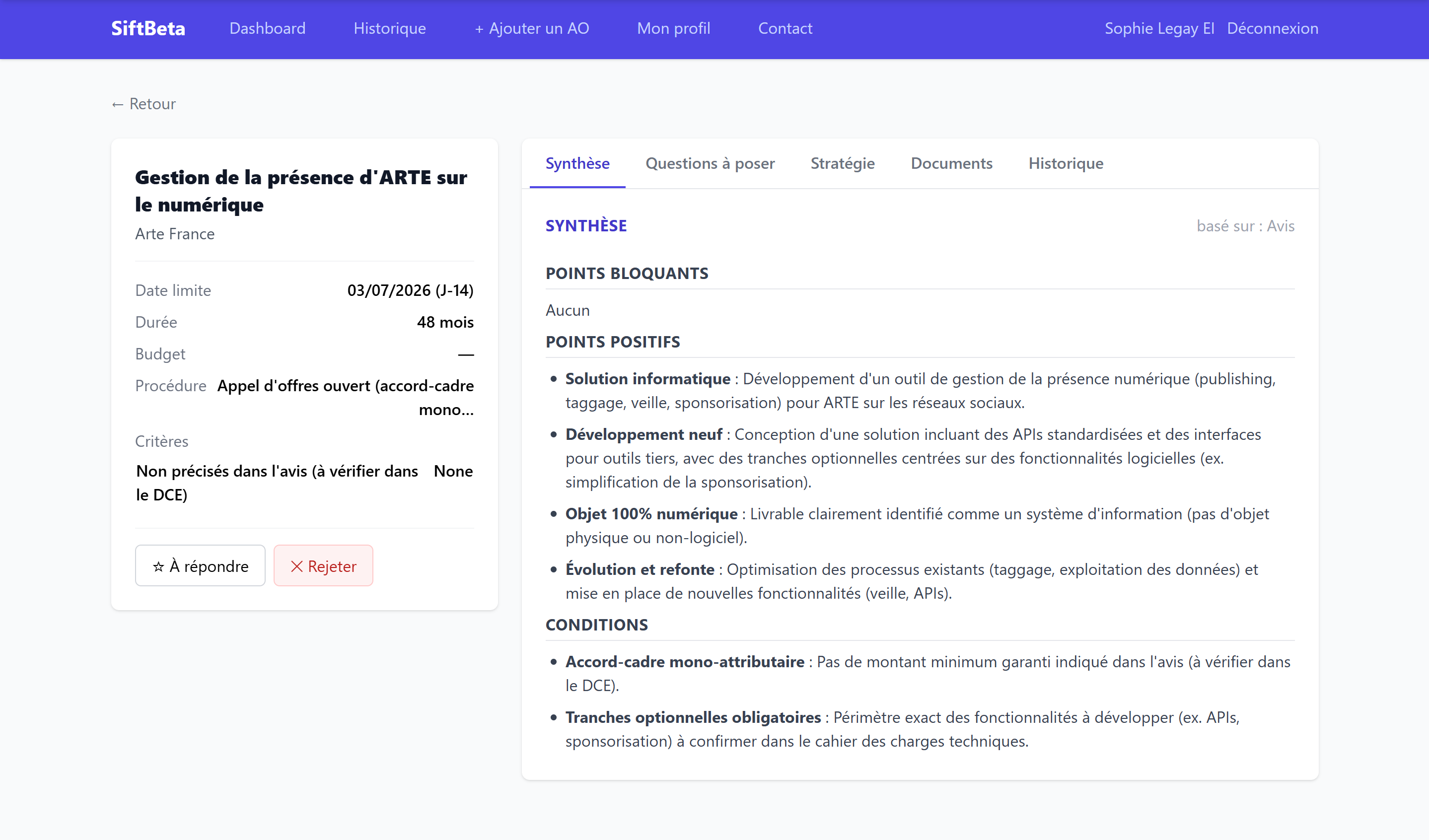Switch to the Questions à poser tab
Viewport: 1429px width, 840px height.
710,163
